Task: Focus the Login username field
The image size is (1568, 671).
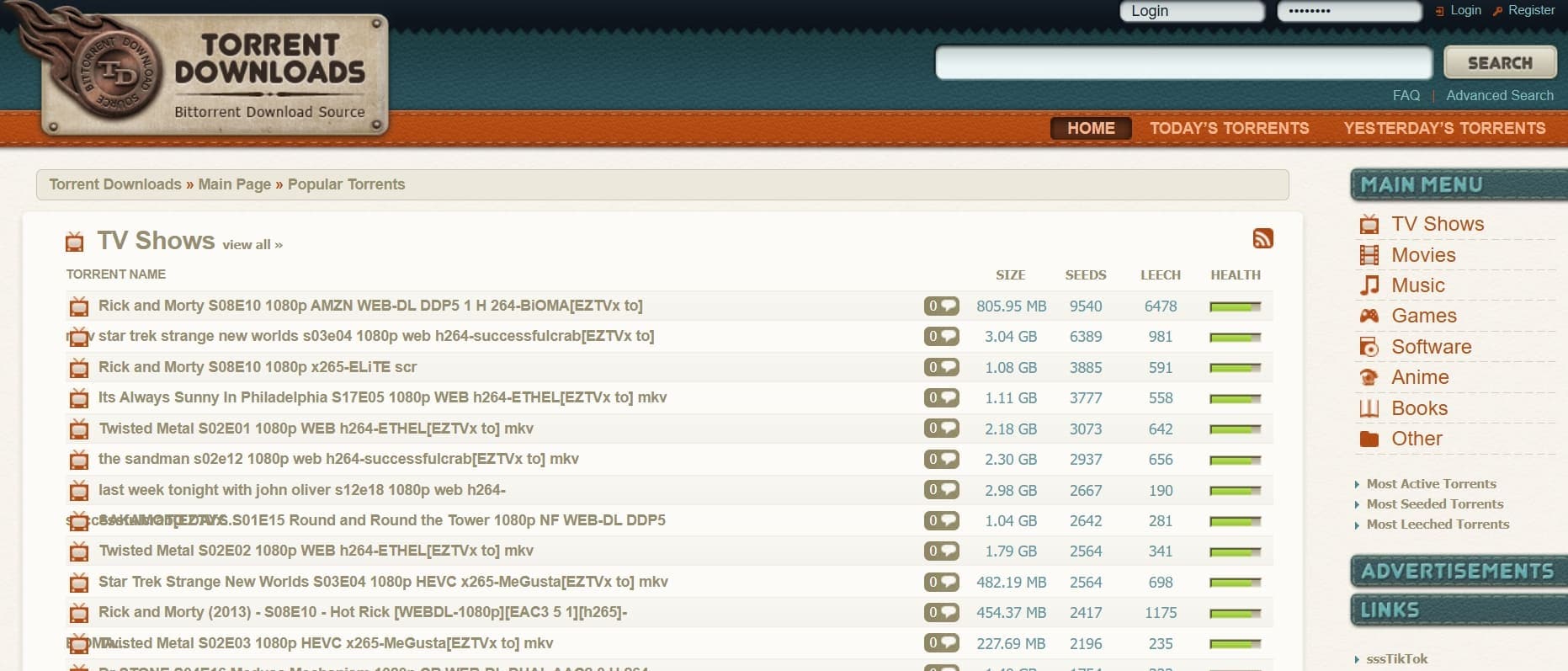Action: (1192, 11)
